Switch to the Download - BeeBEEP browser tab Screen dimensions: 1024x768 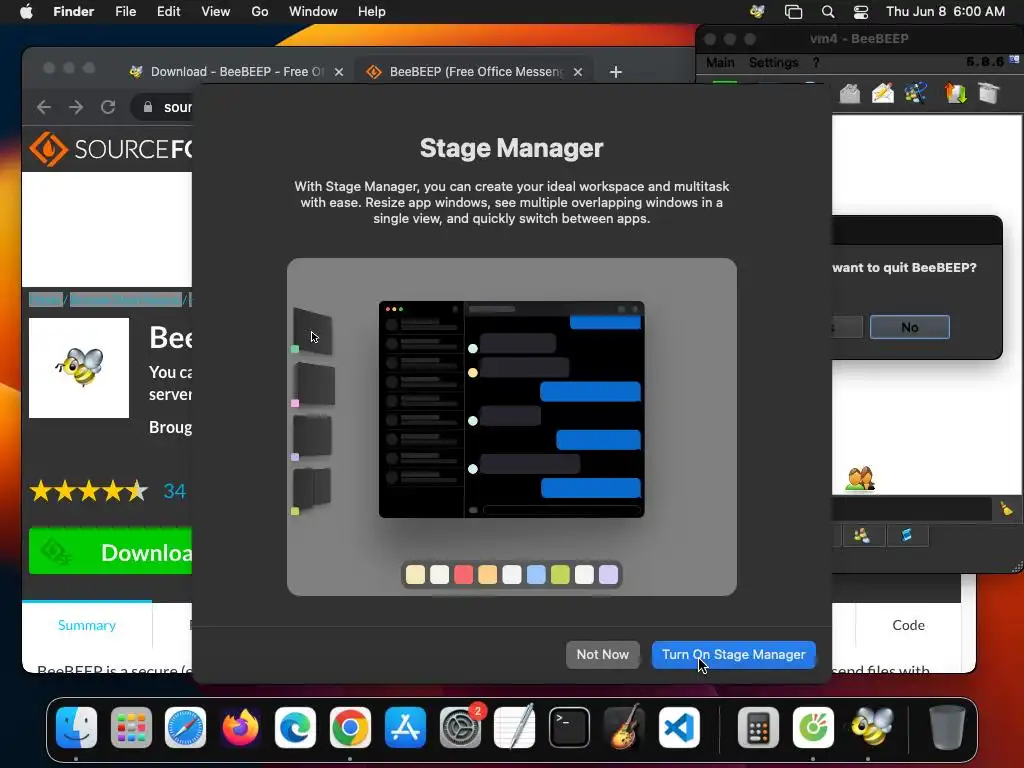236,72
